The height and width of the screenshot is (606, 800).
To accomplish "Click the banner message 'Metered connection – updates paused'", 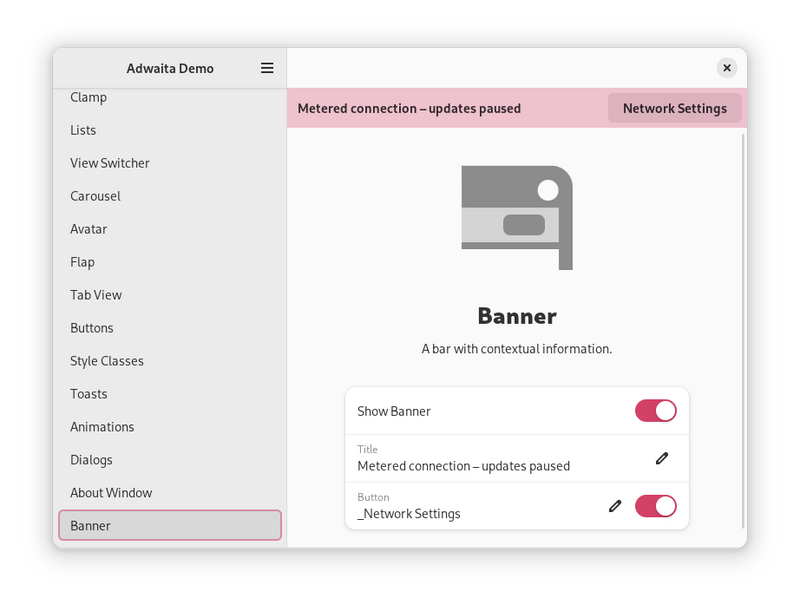I will (409, 109).
